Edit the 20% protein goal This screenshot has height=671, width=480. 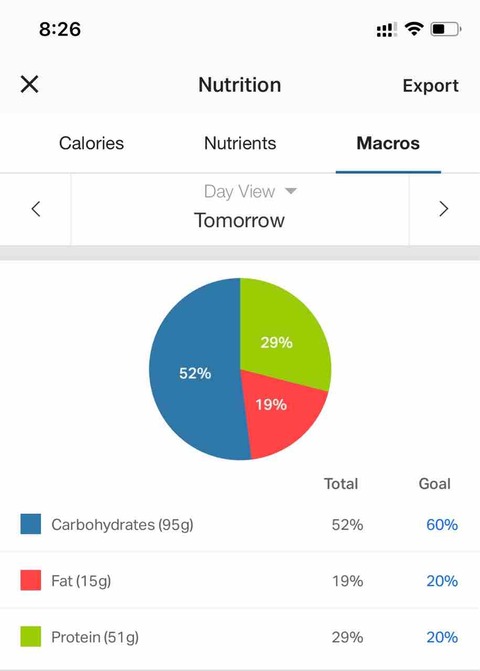(x=442, y=637)
